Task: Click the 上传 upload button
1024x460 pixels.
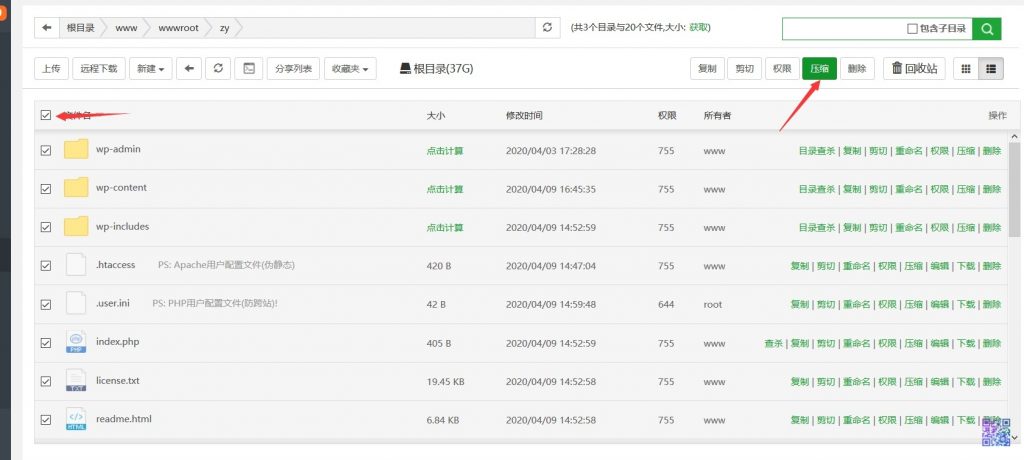Action: click(x=52, y=69)
